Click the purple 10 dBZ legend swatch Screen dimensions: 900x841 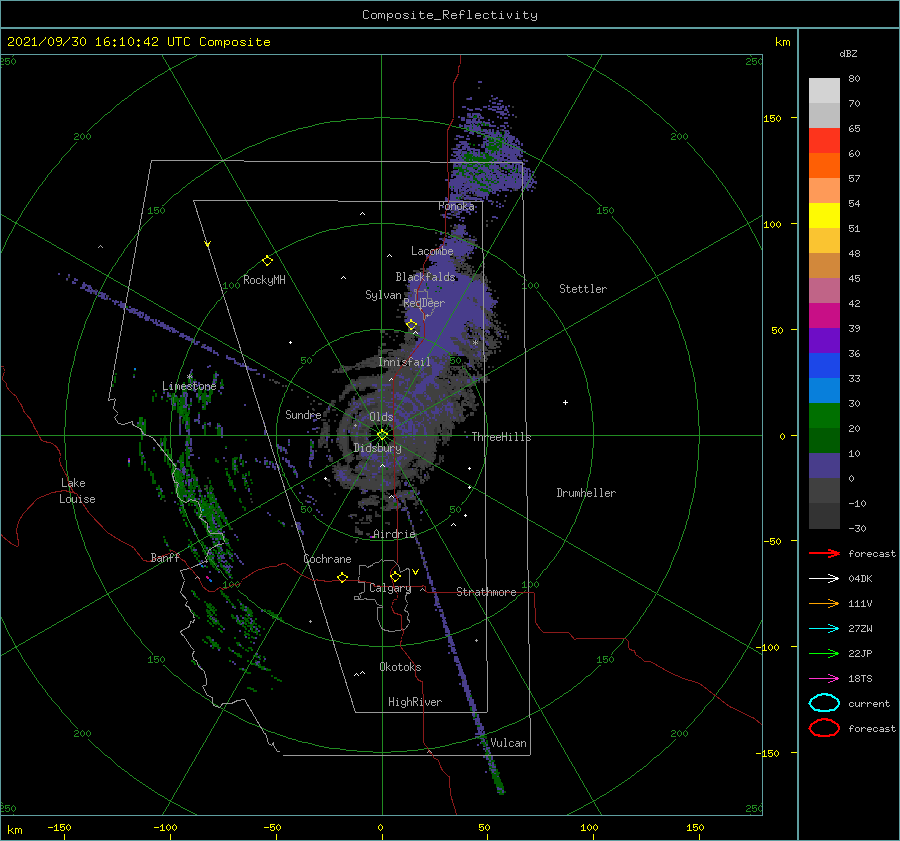[x=824, y=465]
